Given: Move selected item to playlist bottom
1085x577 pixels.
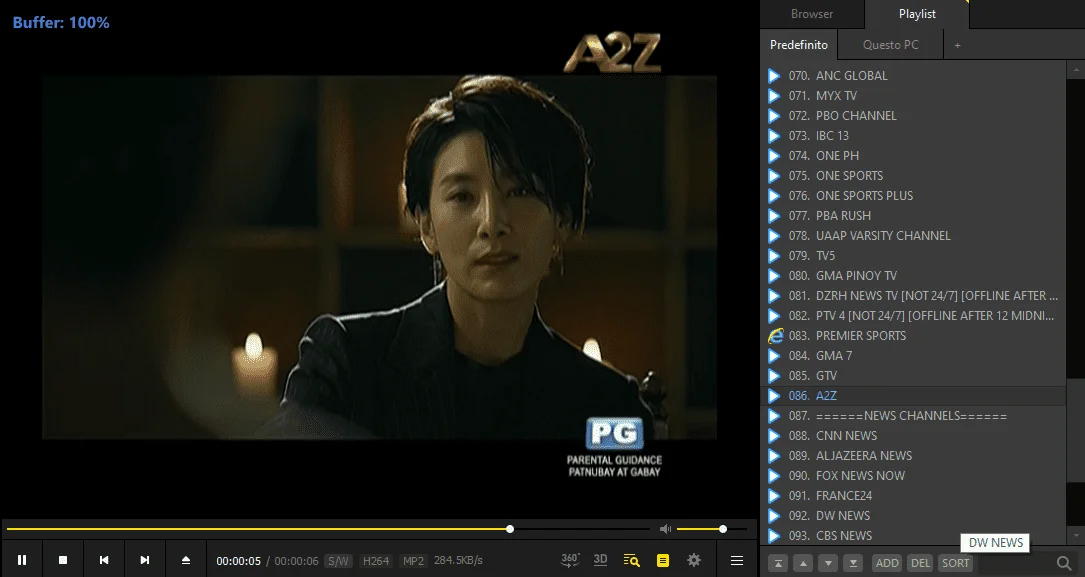Looking at the screenshot, I should [x=852, y=563].
